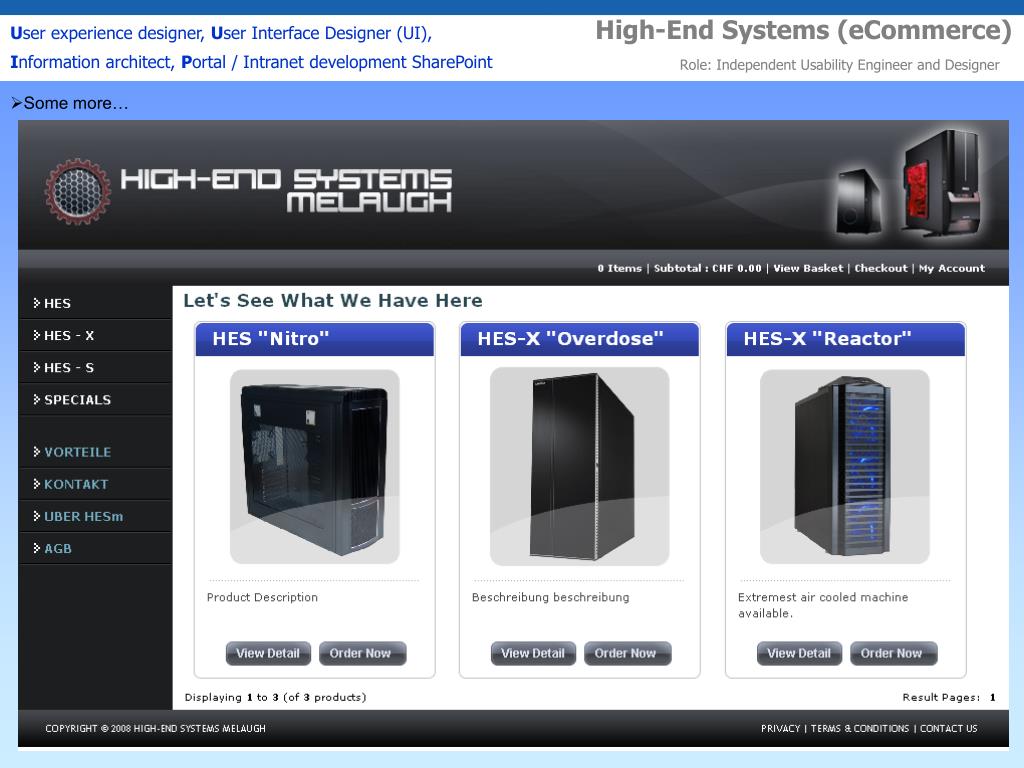Viewport: 1024px width, 768px height.
Task: Click the arrow icon beside HES
Action: (37, 303)
